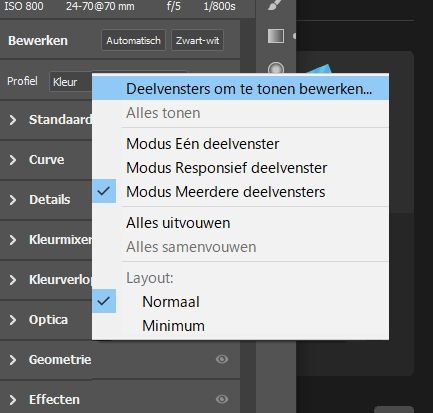Expand the Standaard panel chevron
Screen dimensions: 433x413
point(13,120)
